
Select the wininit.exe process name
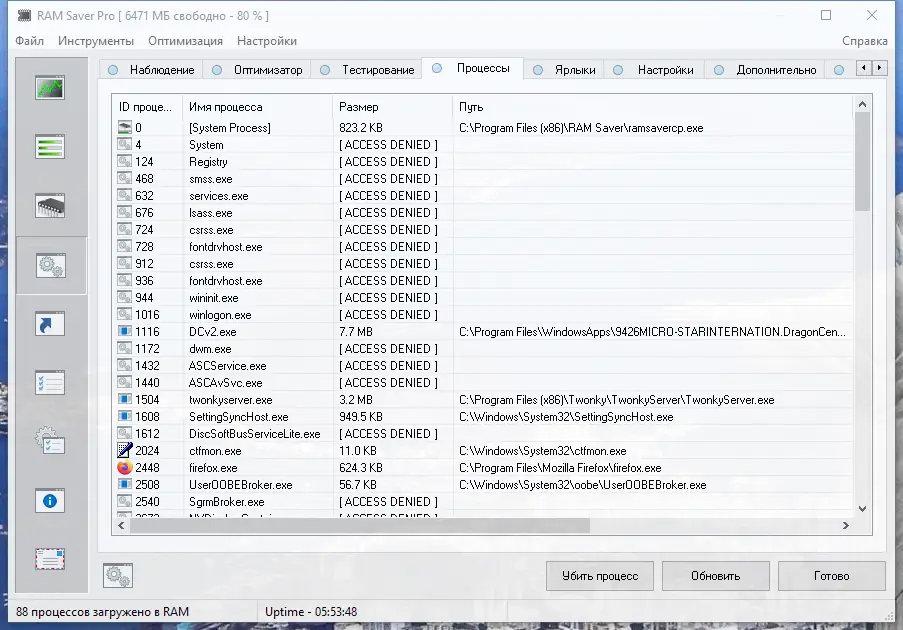click(x=214, y=298)
